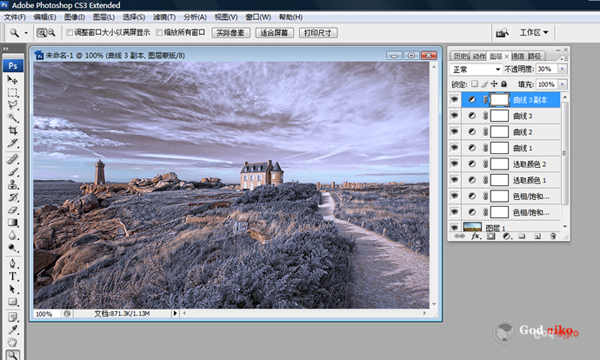Click the create new group folder icon
The image size is (600, 360).
pyautogui.click(x=522, y=236)
